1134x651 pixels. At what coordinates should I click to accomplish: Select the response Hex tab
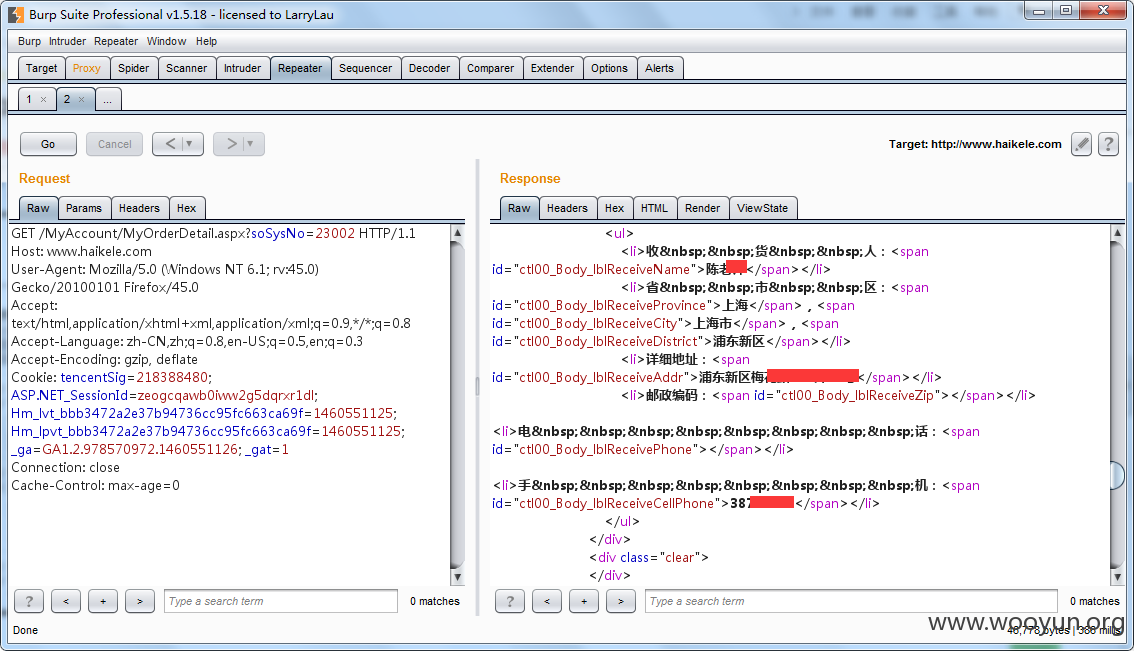pos(615,208)
